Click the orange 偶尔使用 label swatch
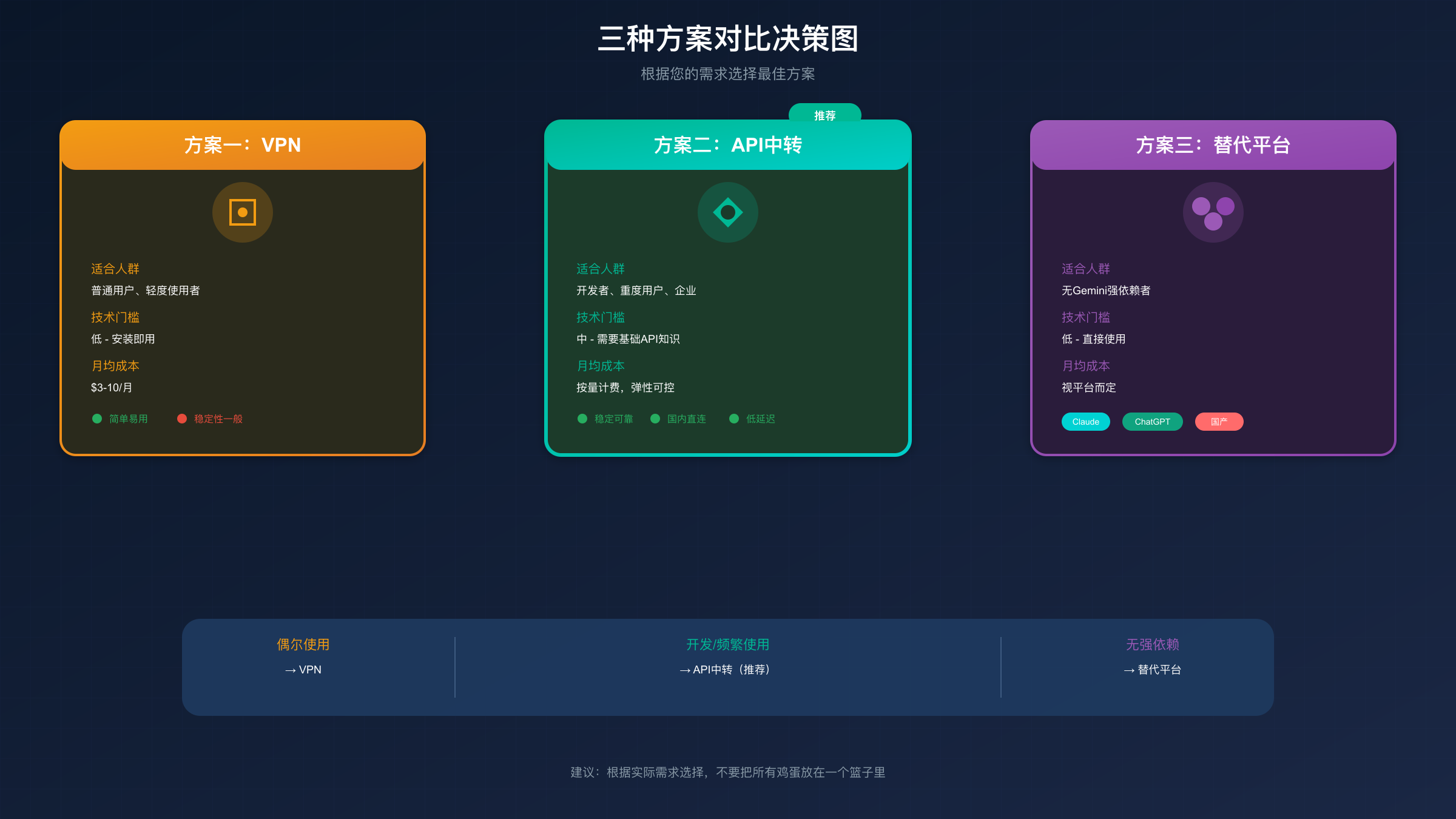The width and height of the screenshot is (1456, 819). pos(302,644)
